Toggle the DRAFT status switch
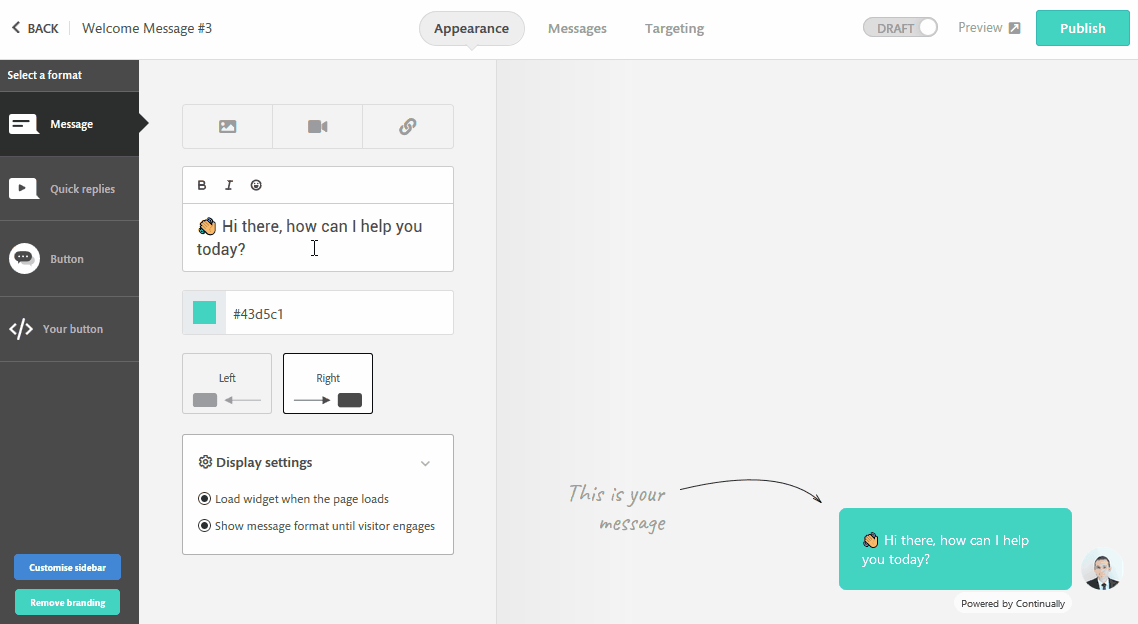Screen dimensions: 1138x624 900,27
